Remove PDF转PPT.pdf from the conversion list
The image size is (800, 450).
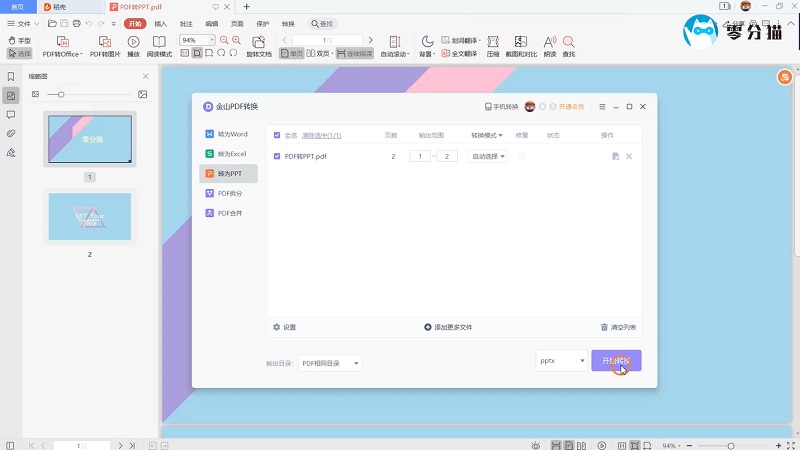point(629,156)
